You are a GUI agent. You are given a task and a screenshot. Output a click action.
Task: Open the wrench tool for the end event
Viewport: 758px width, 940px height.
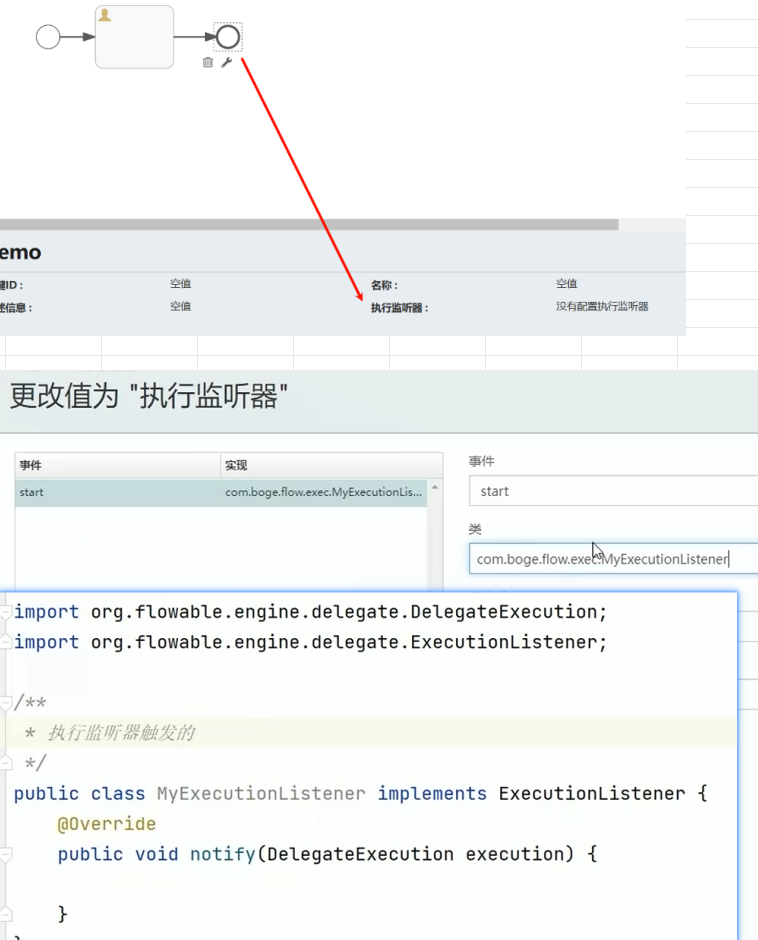(227, 62)
